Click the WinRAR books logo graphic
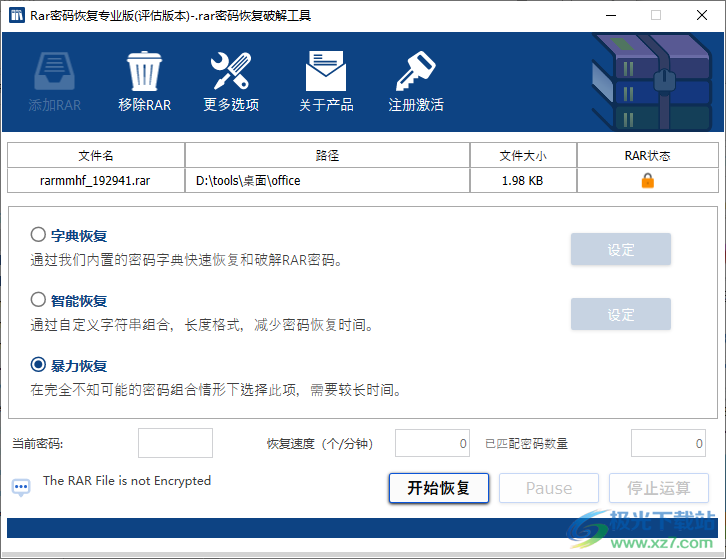726x559 pixels. coord(651,82)
